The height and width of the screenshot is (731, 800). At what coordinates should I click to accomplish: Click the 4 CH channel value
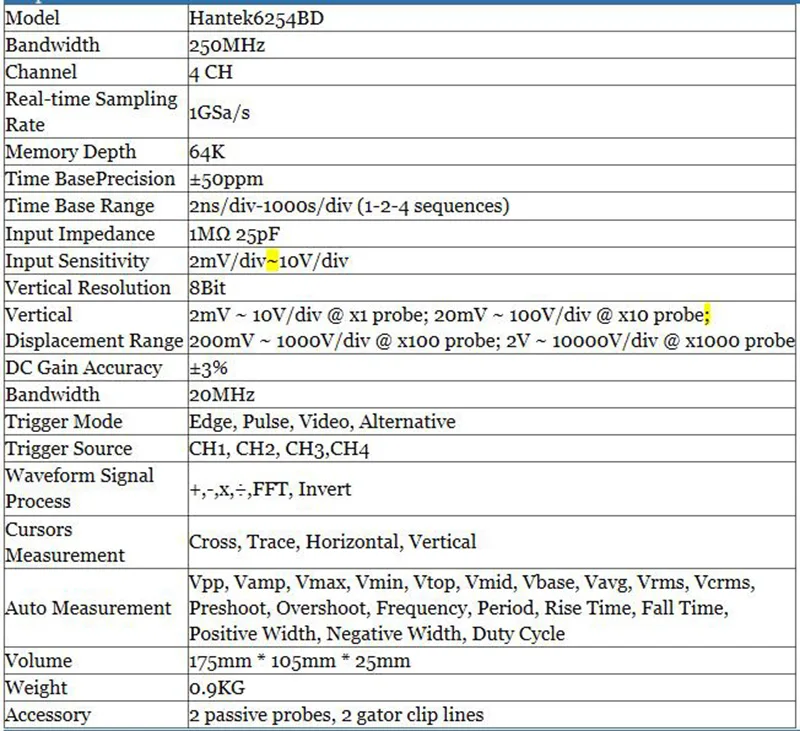click(x=211, y=72)
